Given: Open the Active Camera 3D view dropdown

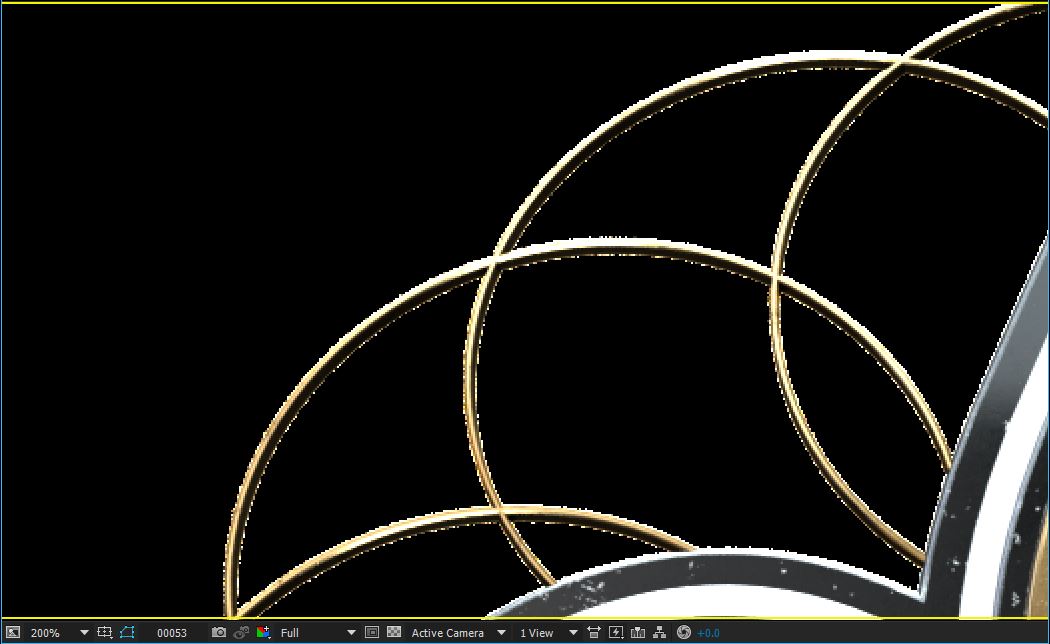Looking at the screenshot, I should [459, 633].
